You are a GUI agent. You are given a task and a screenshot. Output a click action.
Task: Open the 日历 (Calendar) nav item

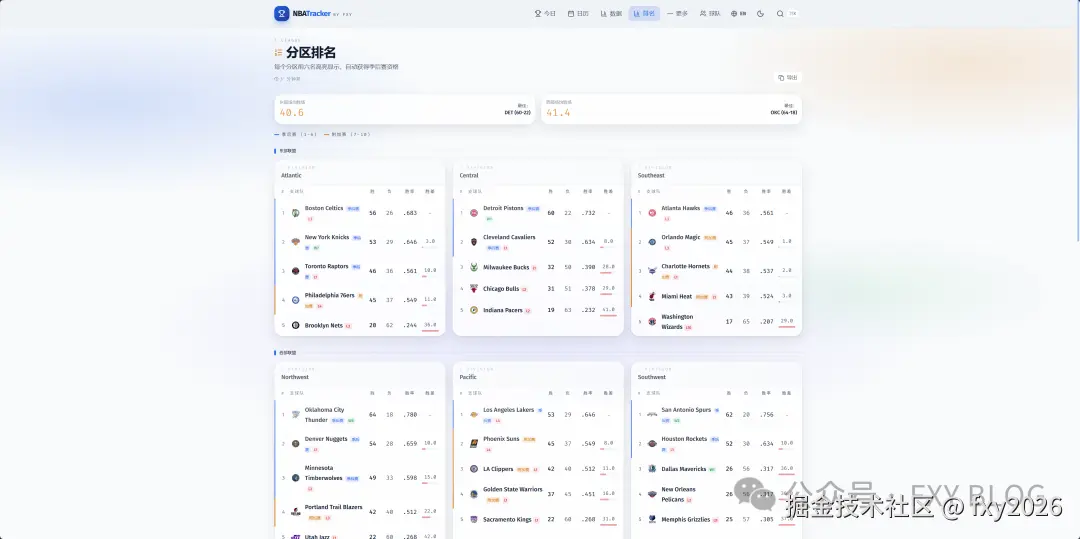point(578,14)
